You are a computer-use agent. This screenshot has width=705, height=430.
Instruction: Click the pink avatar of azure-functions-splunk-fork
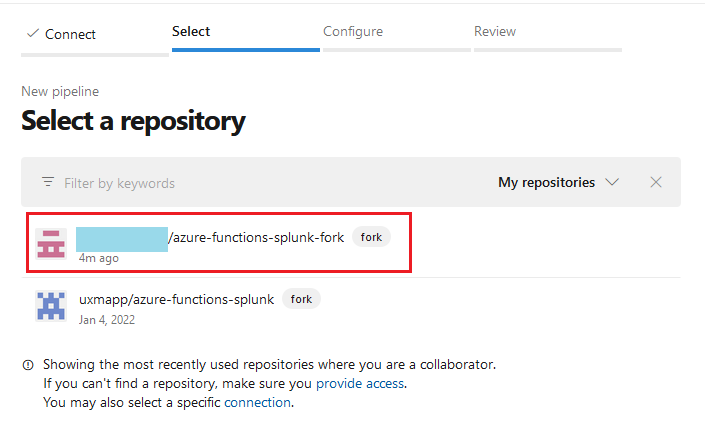[x=51, y=244]
